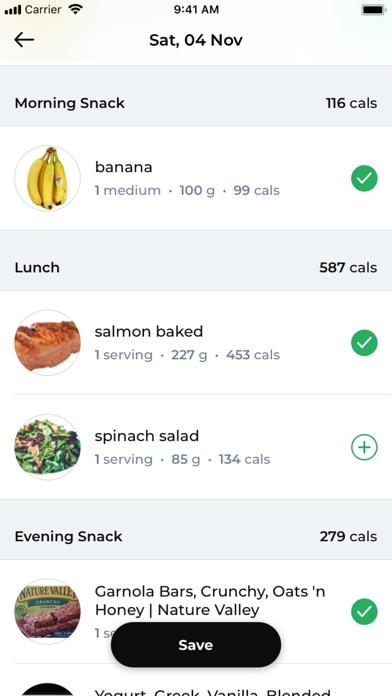
Task: Select the Morning Snack section header
Action: (196, 103)
